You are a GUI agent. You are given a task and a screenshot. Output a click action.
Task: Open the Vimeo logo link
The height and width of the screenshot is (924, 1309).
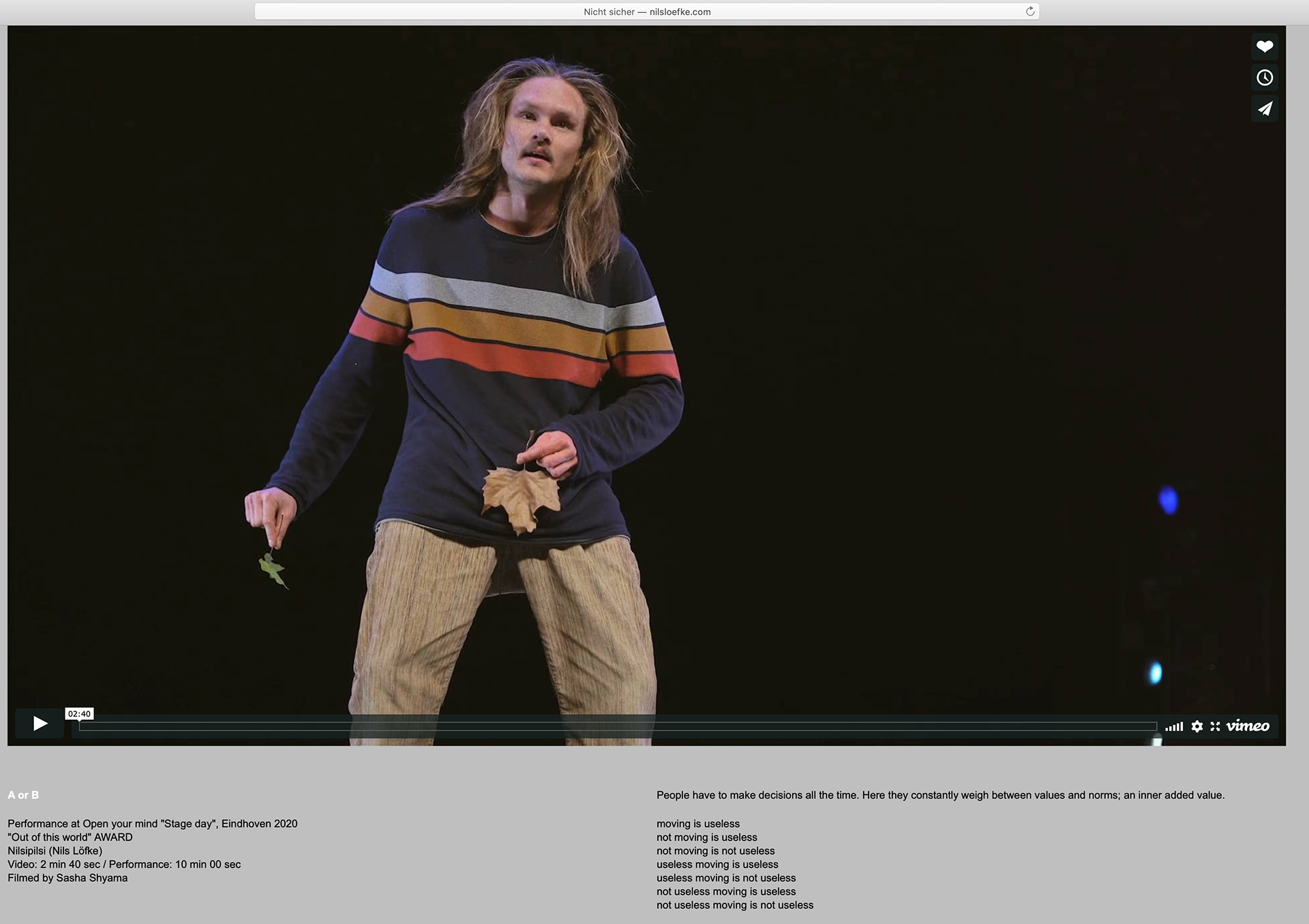point(1248,726)
